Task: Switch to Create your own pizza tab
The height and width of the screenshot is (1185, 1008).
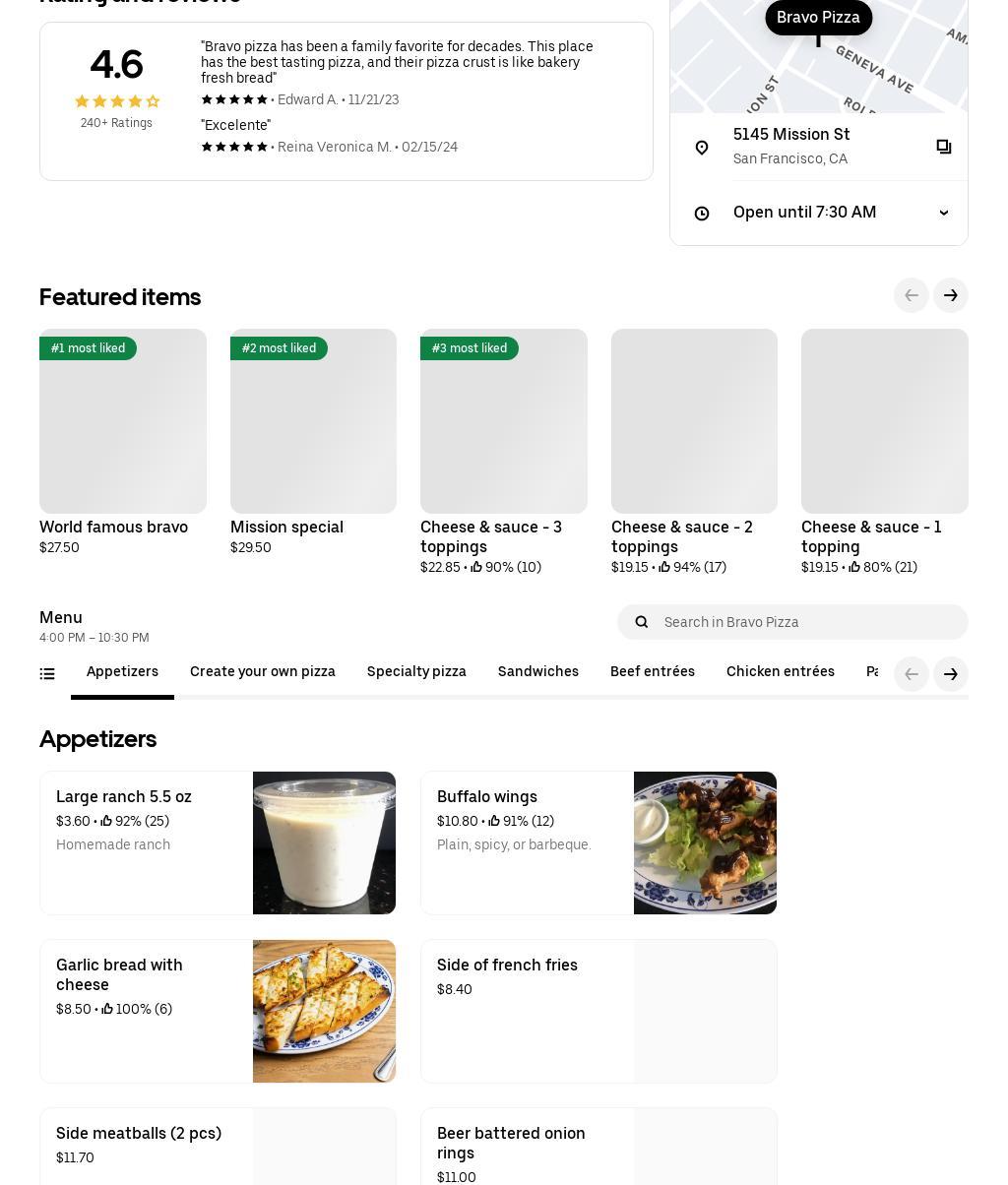Action: [263, 672]
